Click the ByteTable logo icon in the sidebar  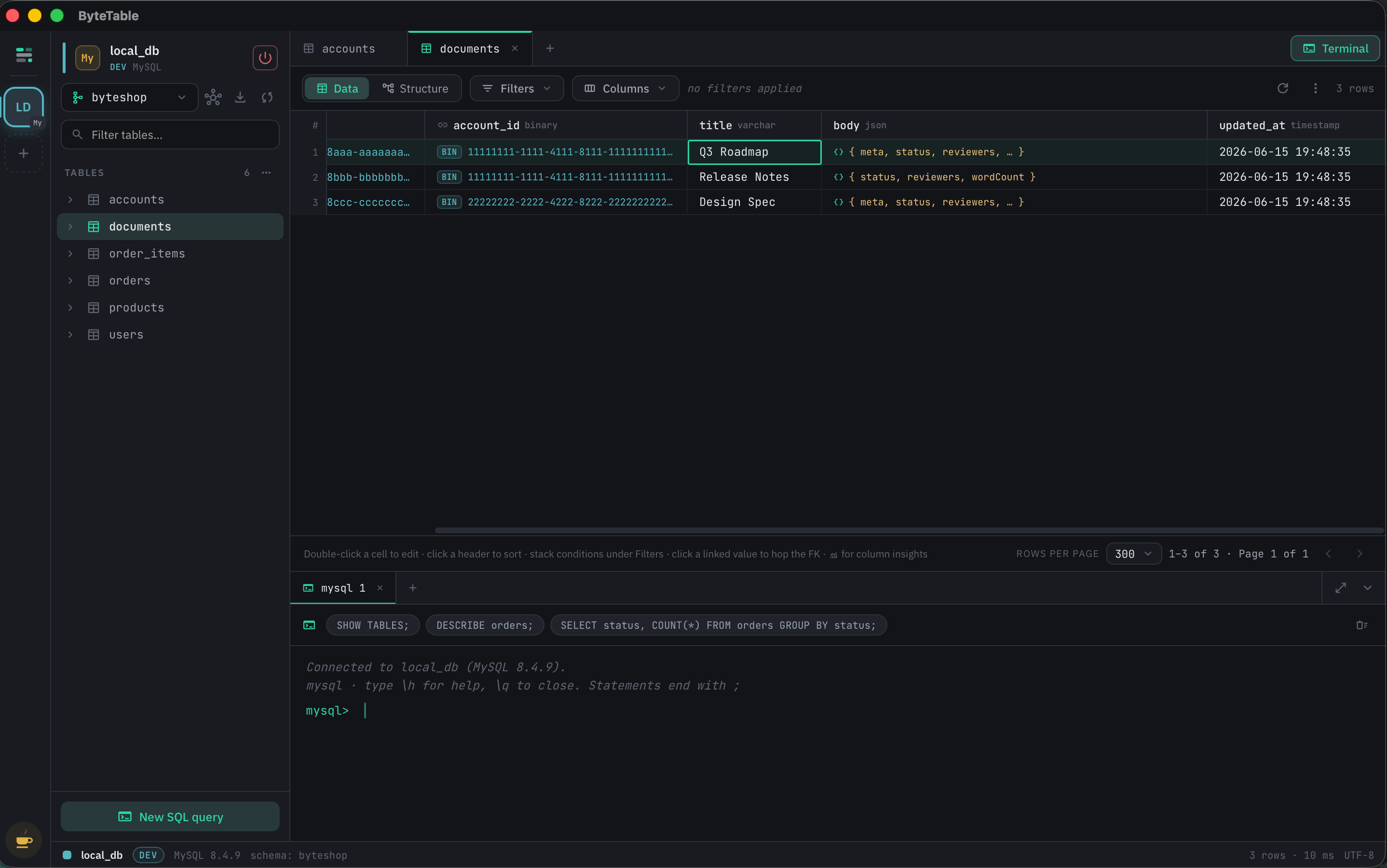pyautogui.click(x=24, y=54)
